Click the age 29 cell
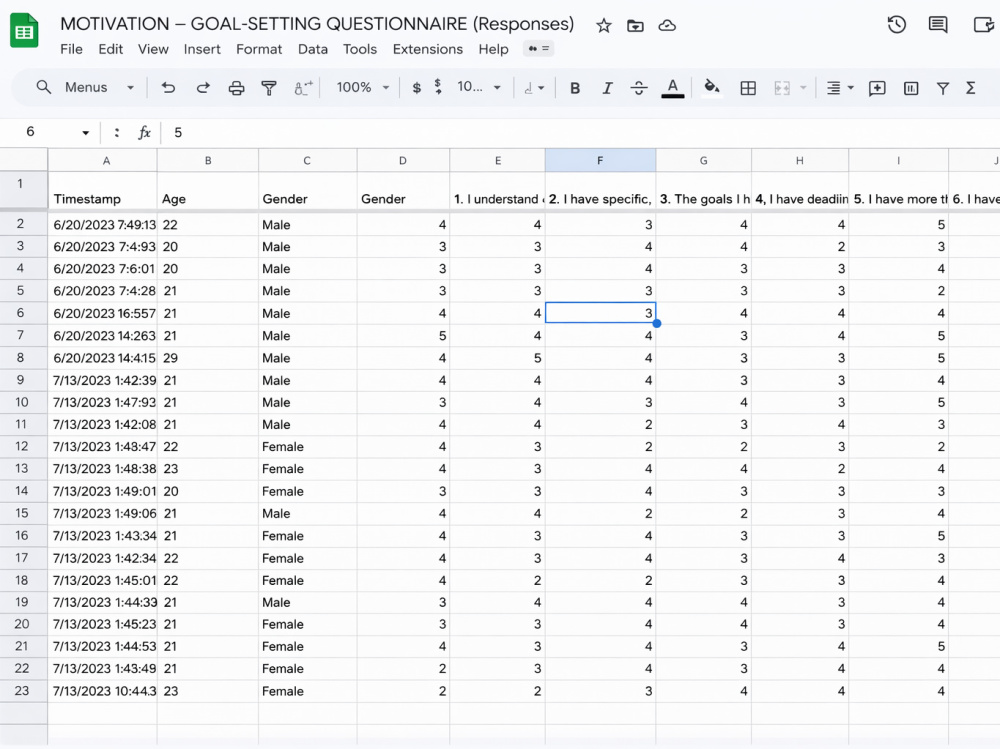The width and height of the screenshot is (1000, 749). (x=208, y=358)
